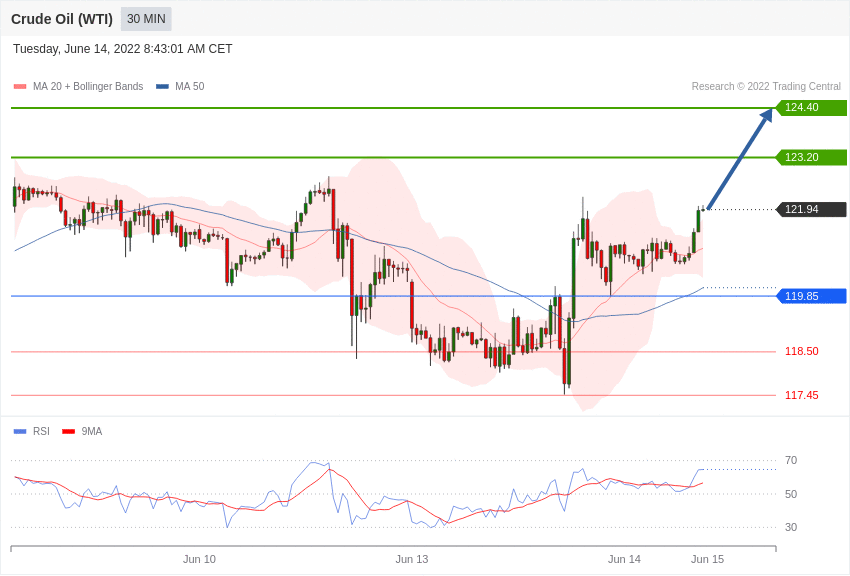Click the pink MA 20 legend swatch
This screenshot has width=850, height=576.
click(x=20, y=86)
